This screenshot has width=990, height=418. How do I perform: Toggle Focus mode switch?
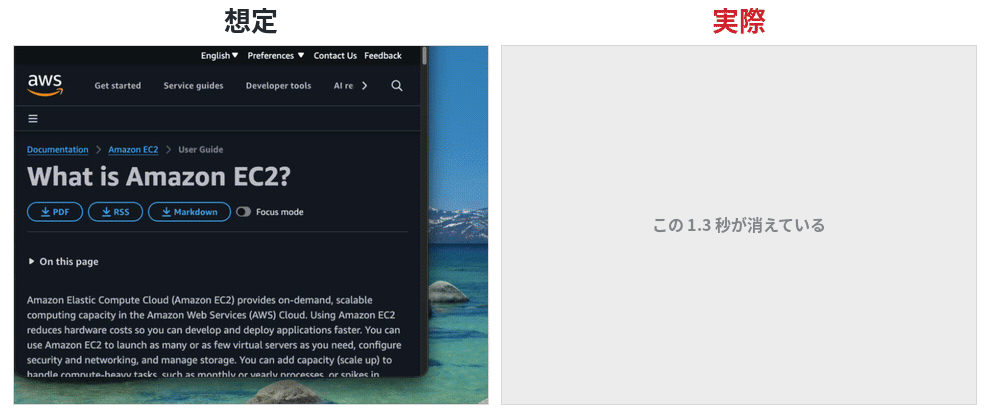click(x=243, y=212)
